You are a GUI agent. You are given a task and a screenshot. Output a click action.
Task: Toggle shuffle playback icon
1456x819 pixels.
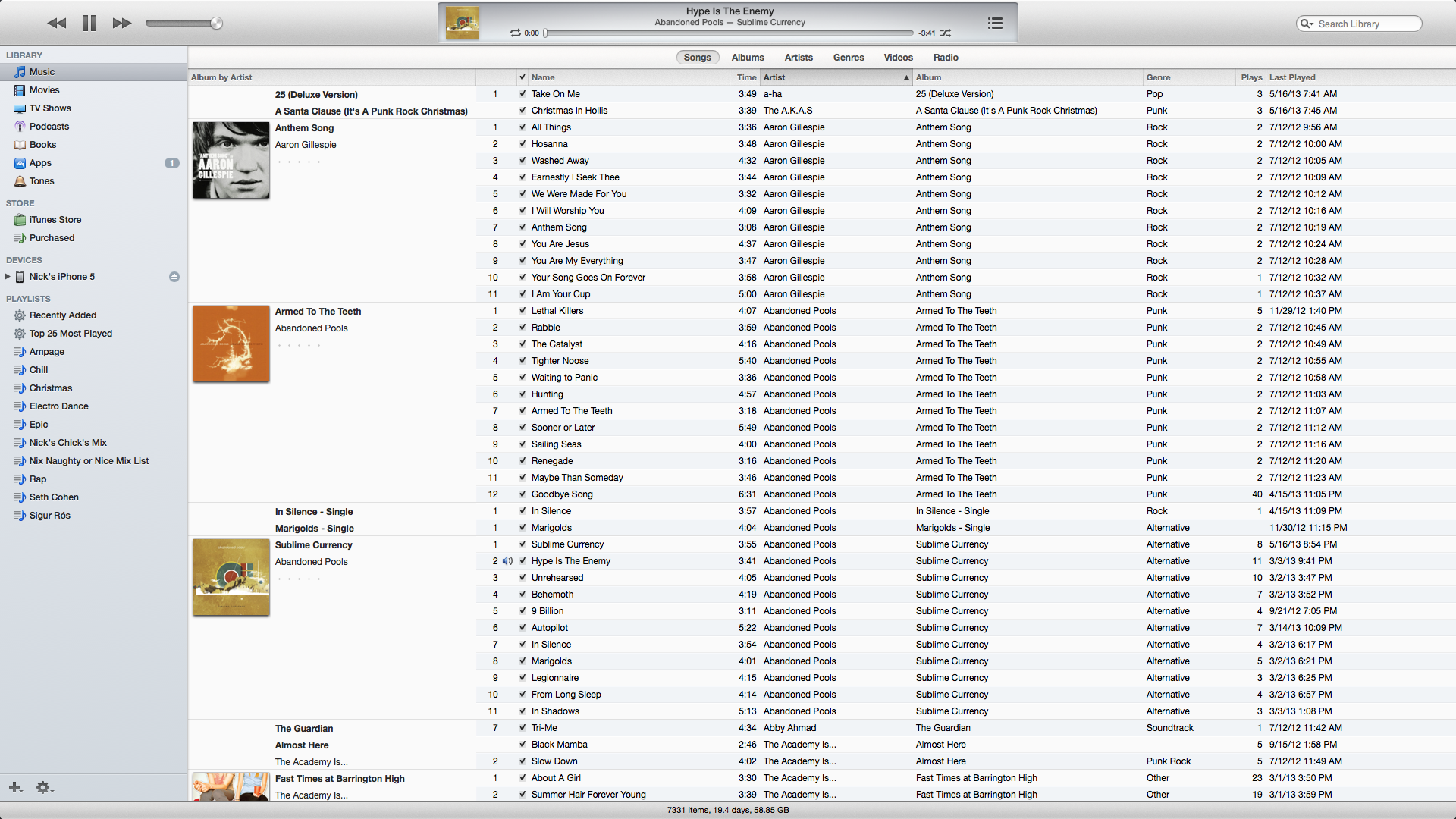pyautogui.click(x=945, y=33)
